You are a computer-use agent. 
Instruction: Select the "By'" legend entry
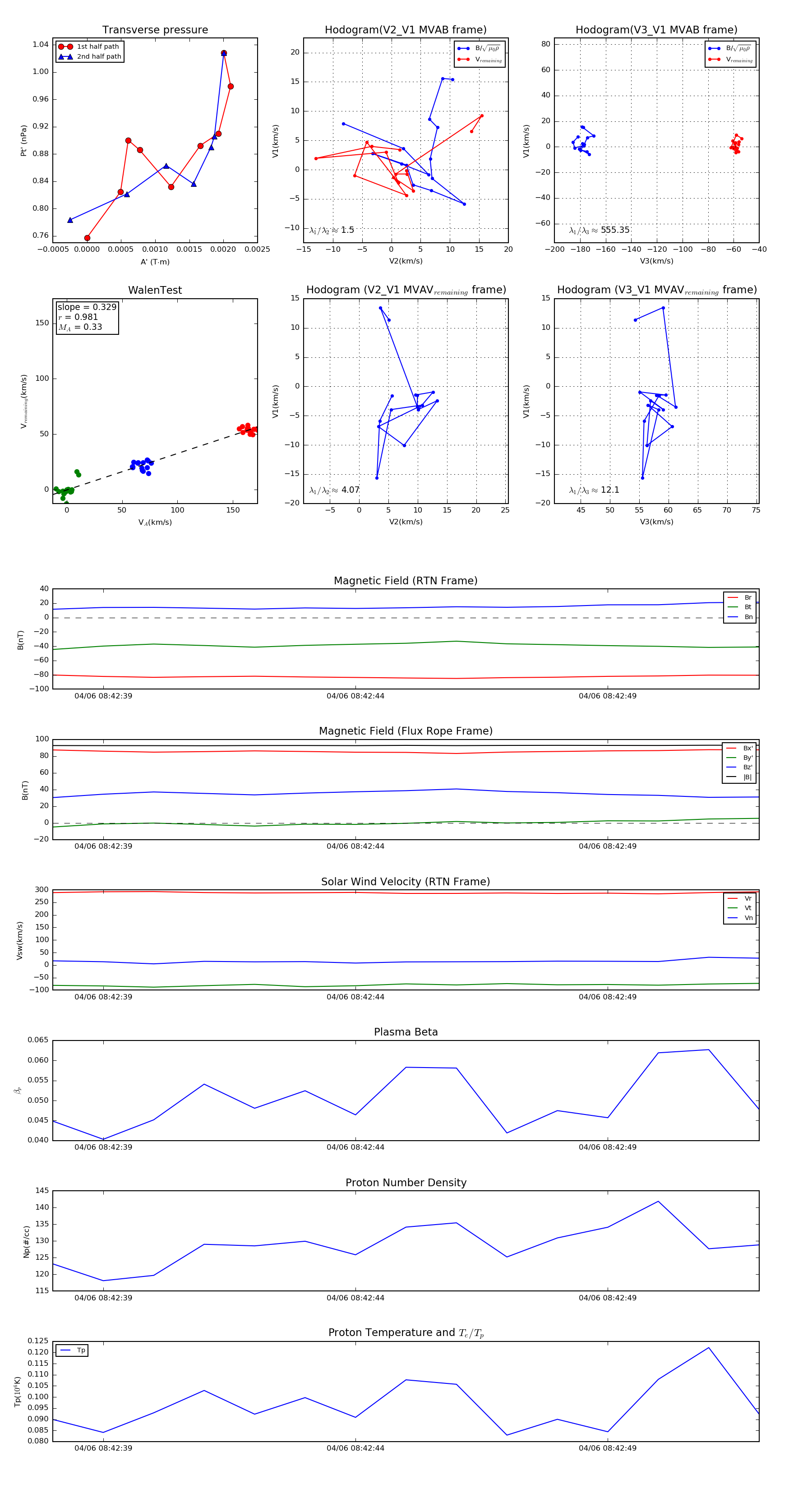click(x=740, y=758)
